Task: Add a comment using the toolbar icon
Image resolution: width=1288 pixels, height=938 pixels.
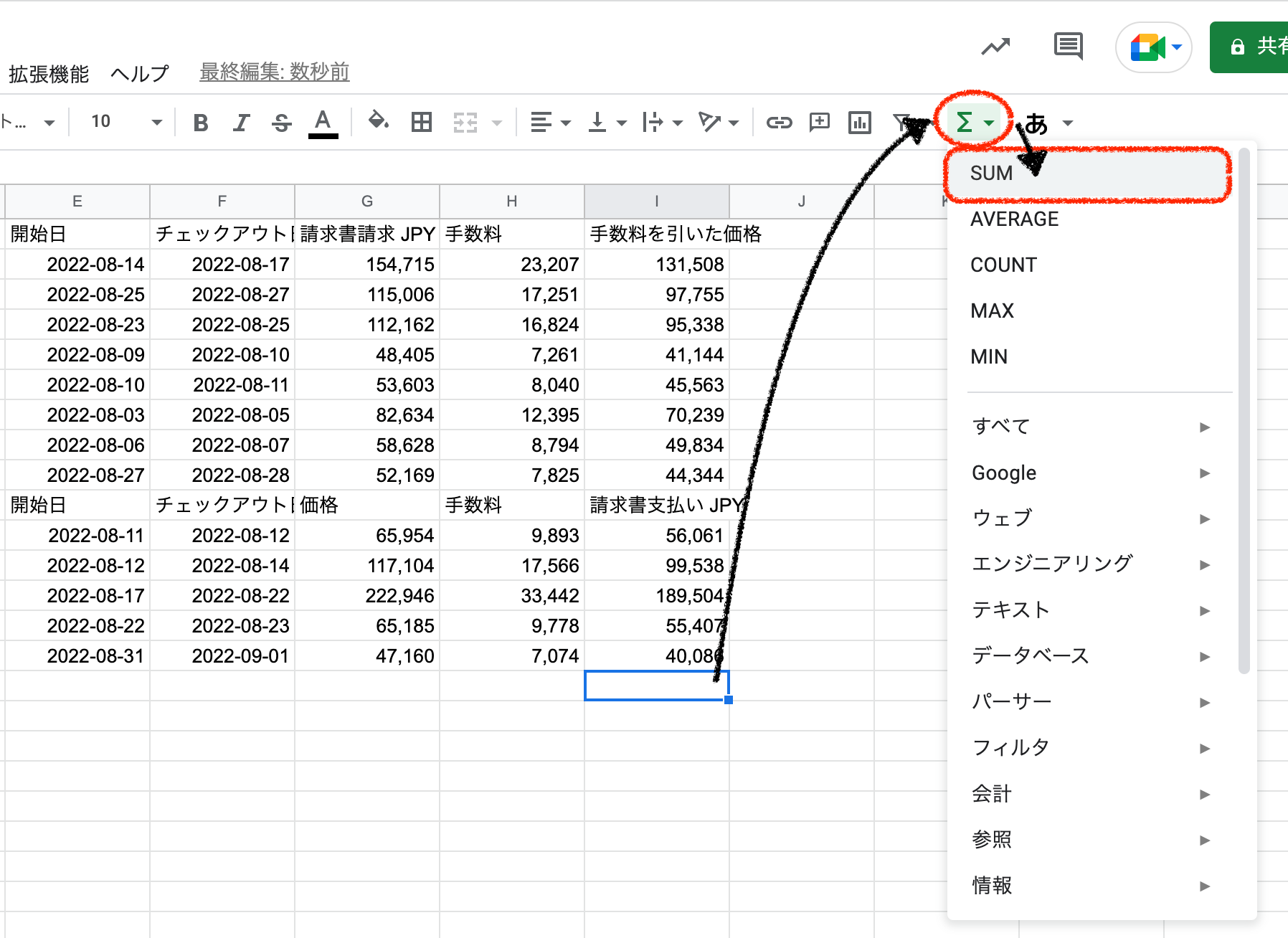Action: [x=819, y=123]
